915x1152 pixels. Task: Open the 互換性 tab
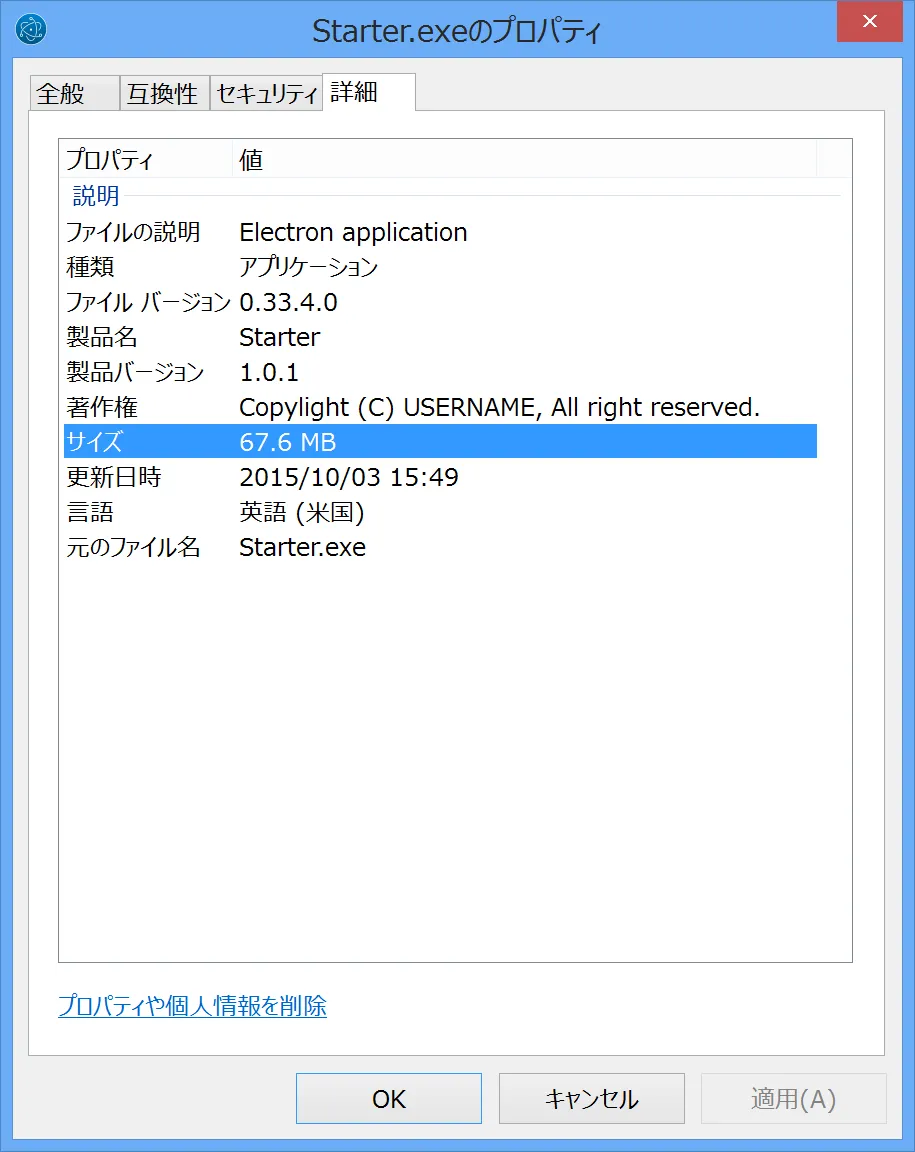(x=164, y=92)
